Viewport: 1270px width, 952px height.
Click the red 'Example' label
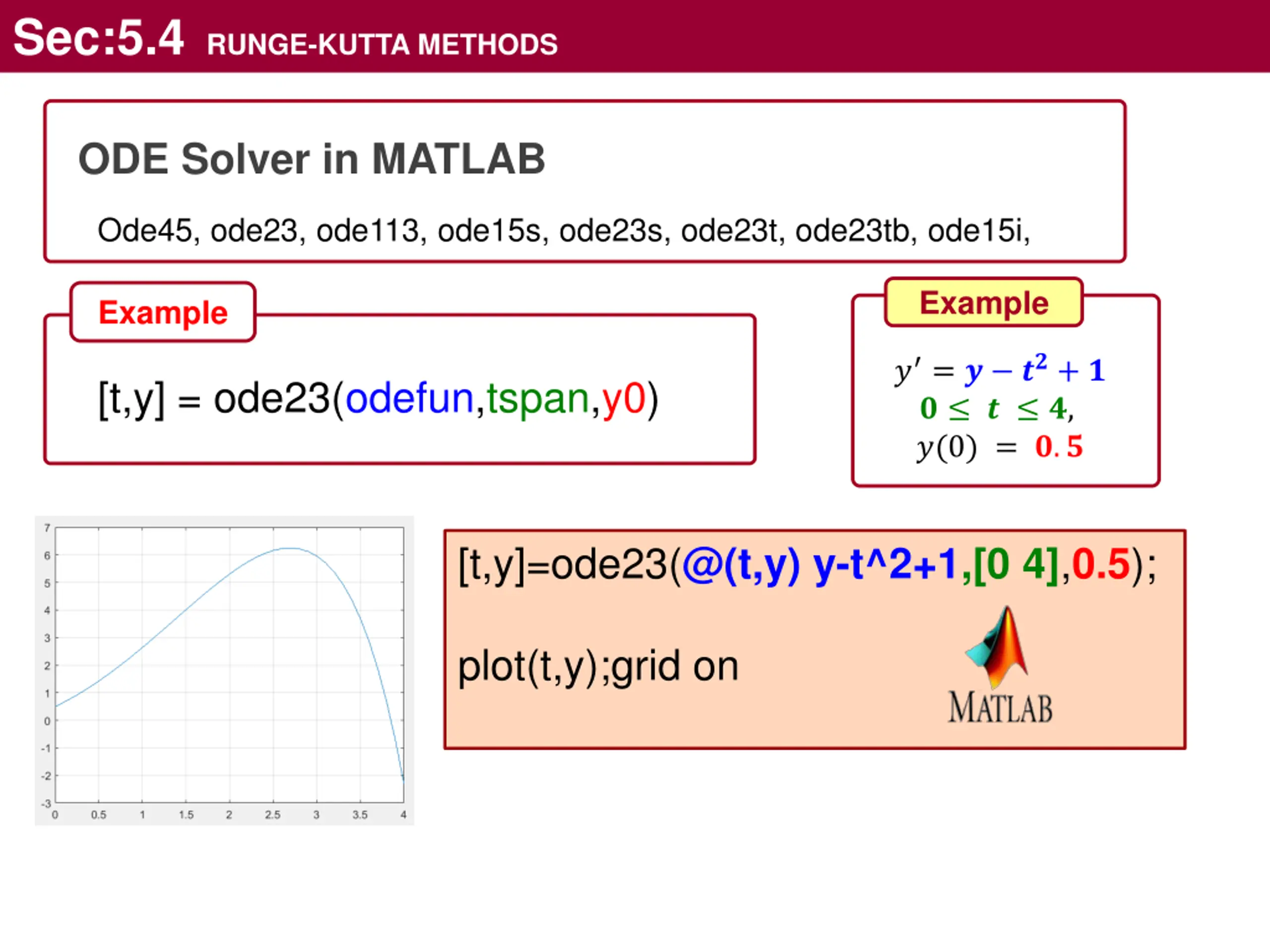tap(163, 313)
